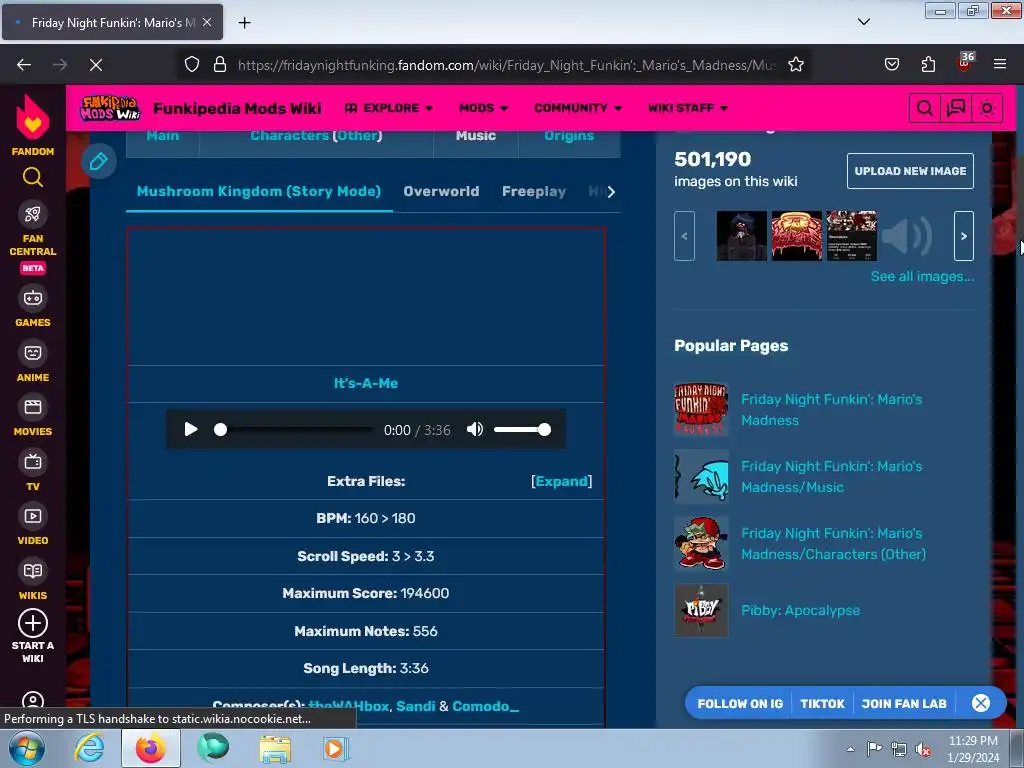Expand the Mods dropdown menu
This screenshot has height=768, width=1024.
tap(483, 108)
